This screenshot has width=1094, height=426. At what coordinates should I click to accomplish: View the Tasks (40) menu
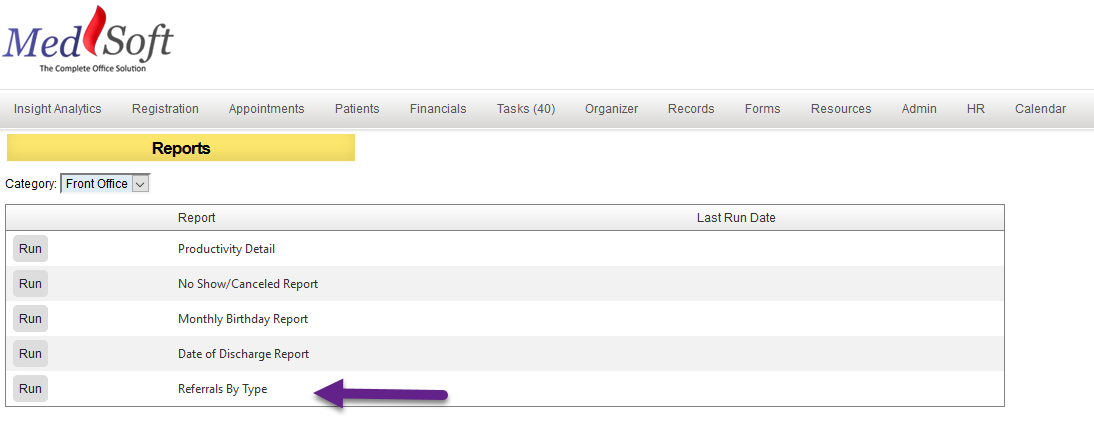tap(526, 109)
